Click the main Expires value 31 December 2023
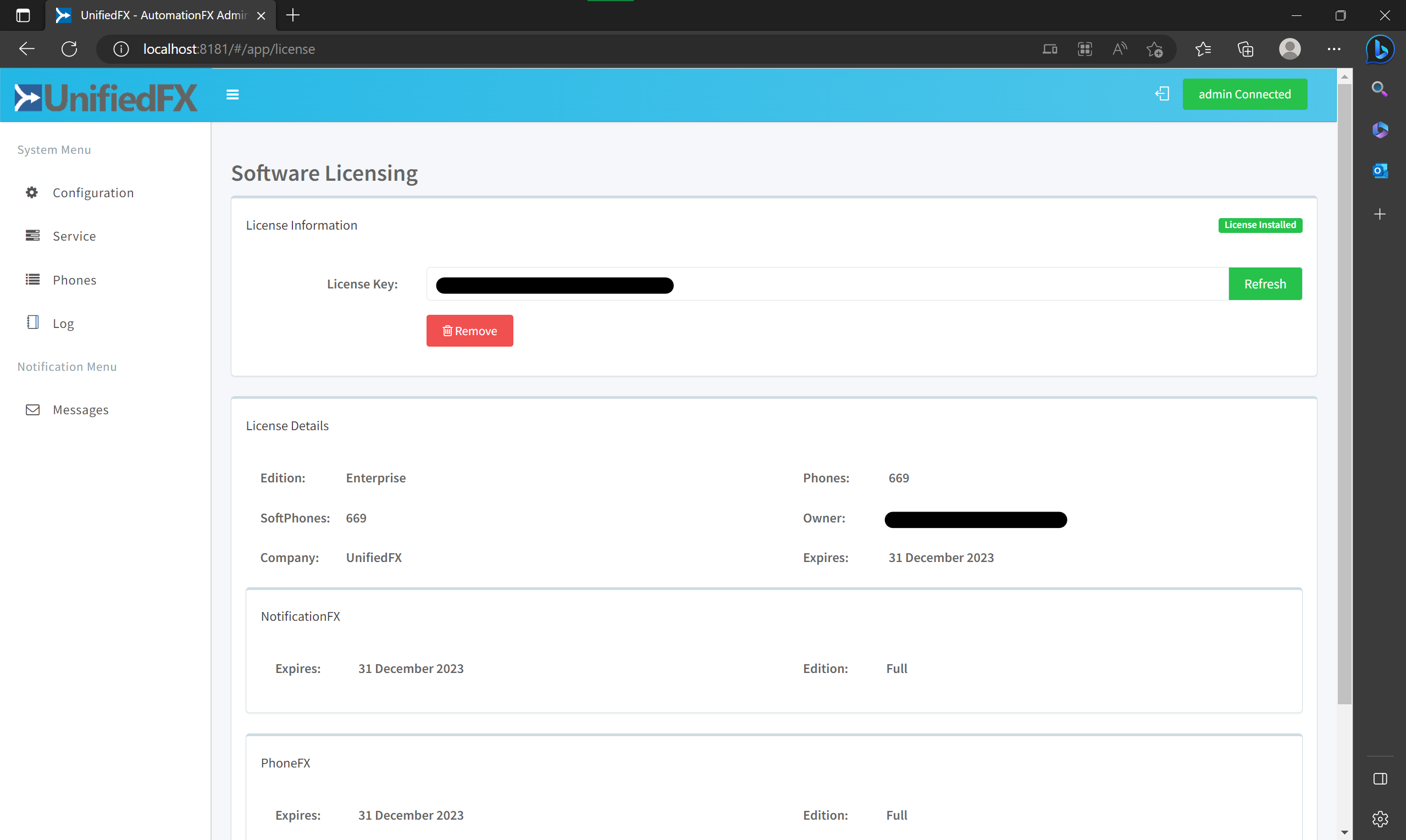The image size is (1406, 840). [940, 558]
